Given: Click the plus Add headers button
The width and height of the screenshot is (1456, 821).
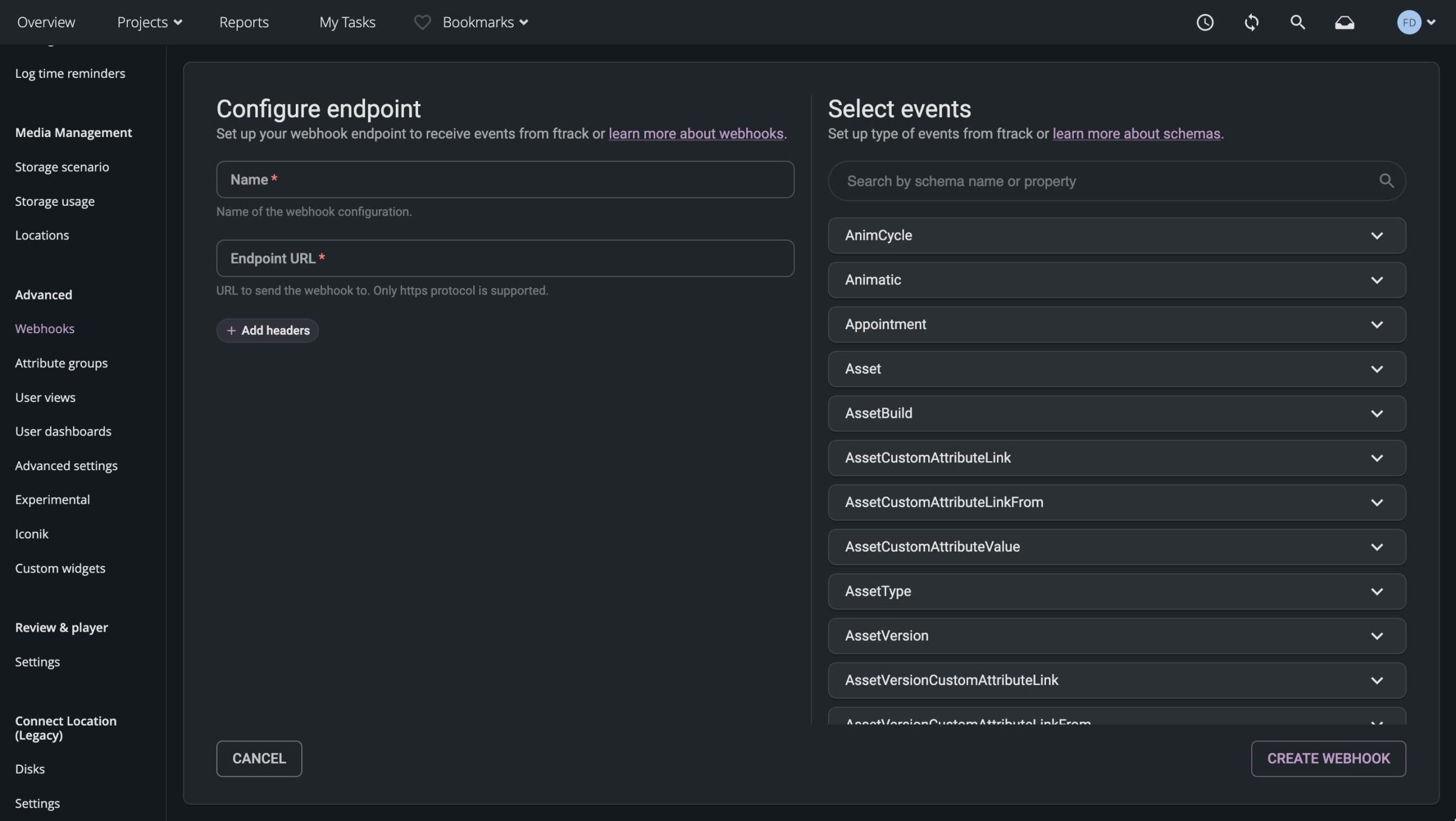Looking at the screenshot, I should coord(267,330).
